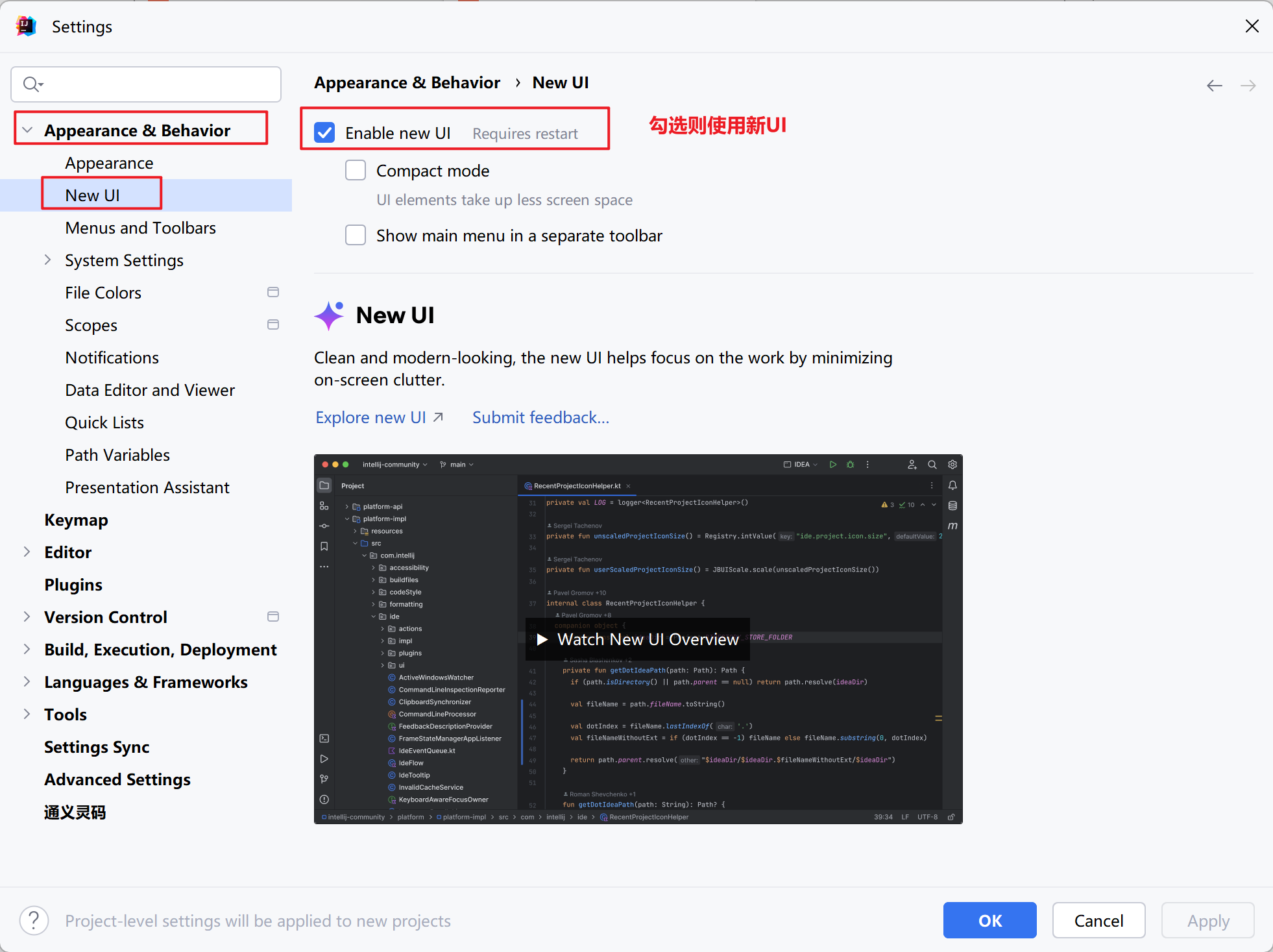Viewport: 1273px width, 952px height.
Task: Click the 'New UI' breadcrumb title
Action: coord(561,83)
